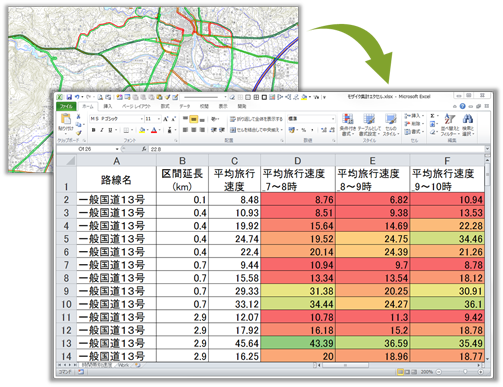This screenshot has height=387, width=503.
Task: Click the Sort and Filter icon
Action: click(x=450, y=119)
